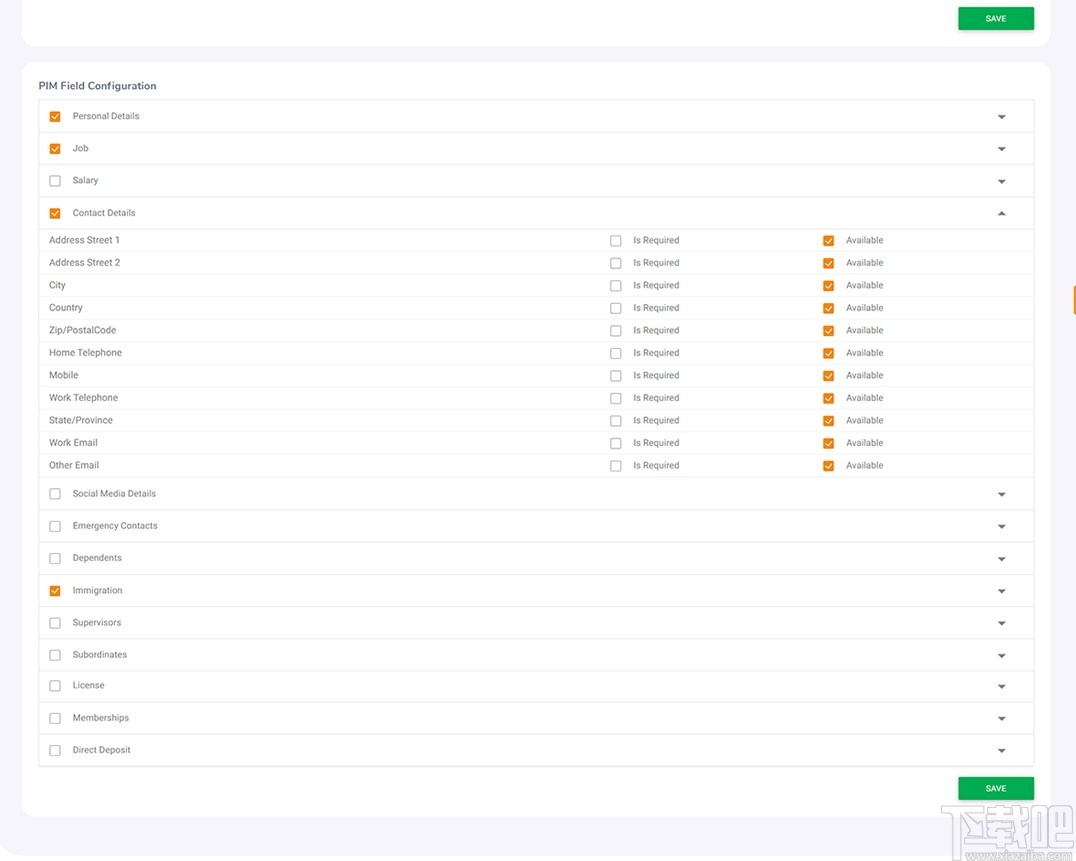Uncheck Available for Country
The height and width of the screenshot is (861, 1076).
[x=828, y=309]
